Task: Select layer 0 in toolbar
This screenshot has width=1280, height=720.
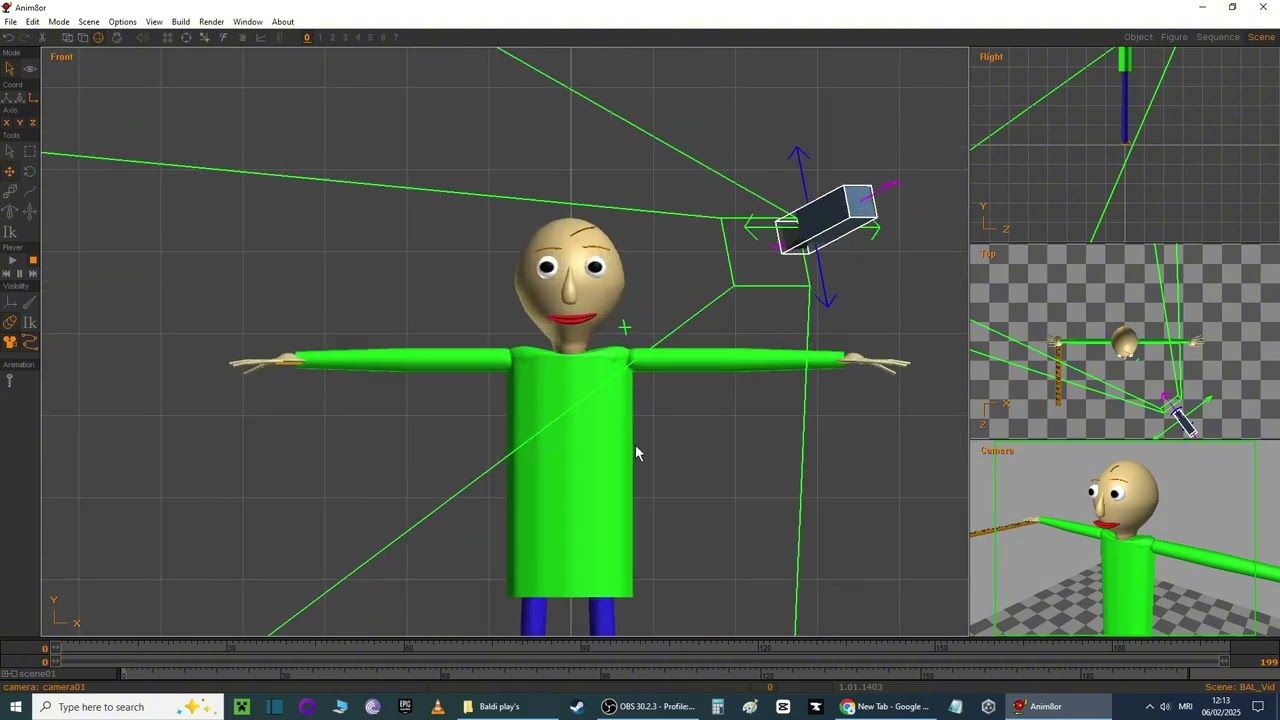Action: click(307, 38)
